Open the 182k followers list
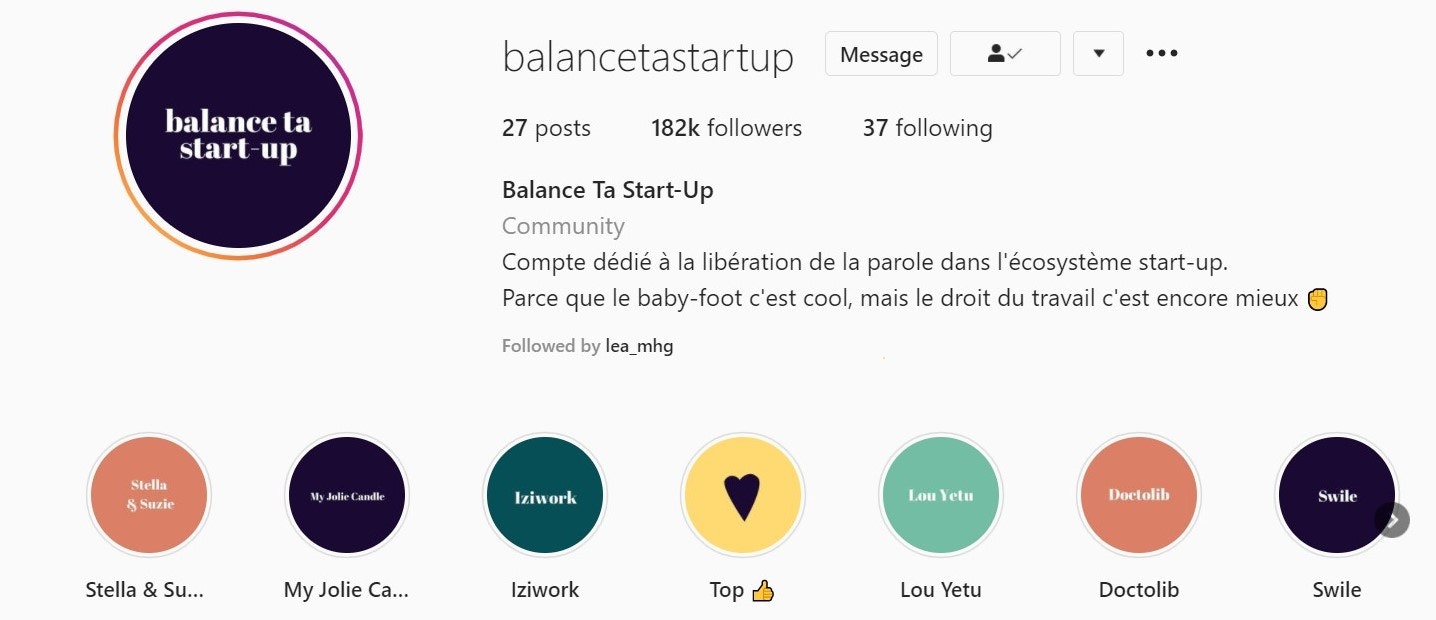This screenshot has width=1436, height=620. [x=726, y=128]
